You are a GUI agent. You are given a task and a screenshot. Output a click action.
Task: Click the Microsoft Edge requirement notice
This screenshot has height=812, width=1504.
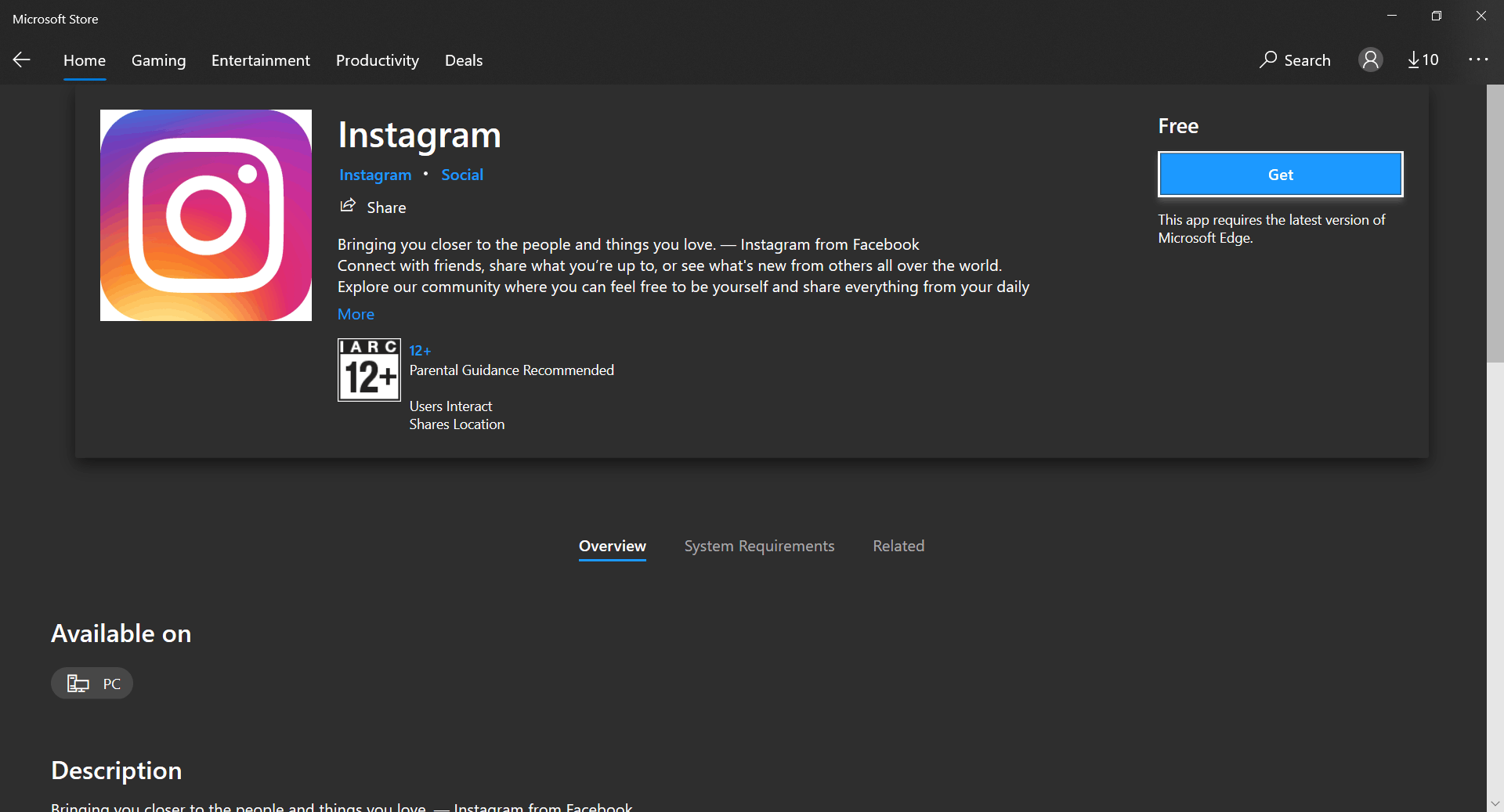1271,229
